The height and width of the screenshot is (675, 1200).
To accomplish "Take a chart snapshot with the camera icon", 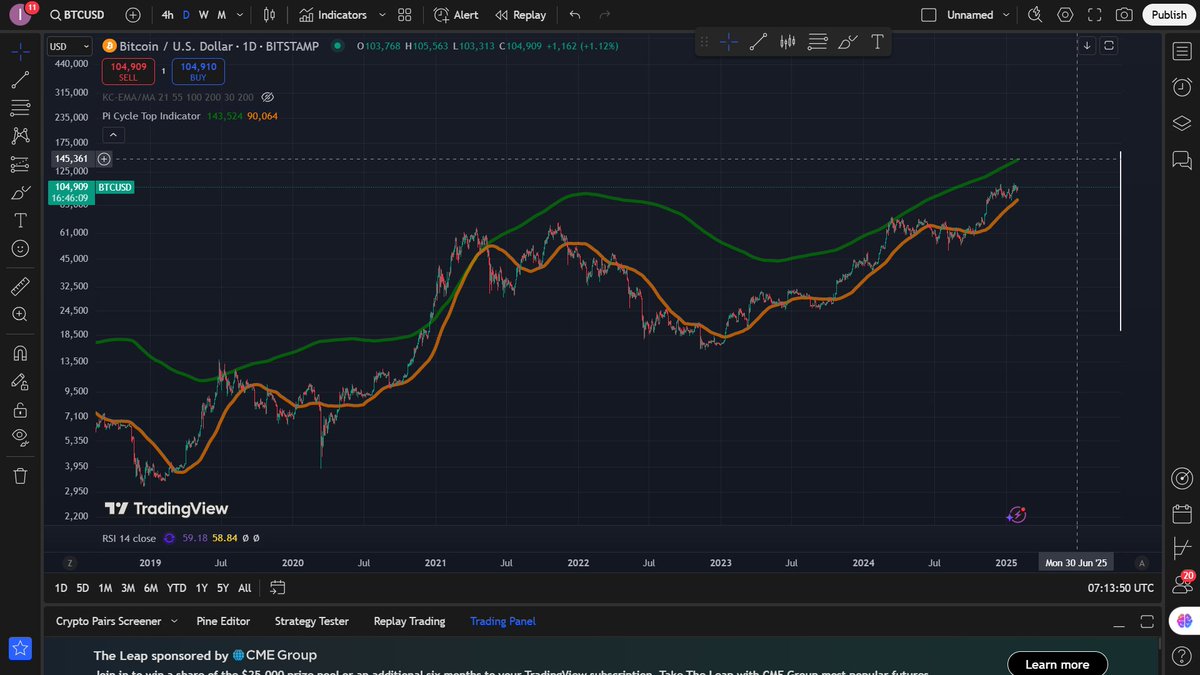I will click(x=1124, y=15).
